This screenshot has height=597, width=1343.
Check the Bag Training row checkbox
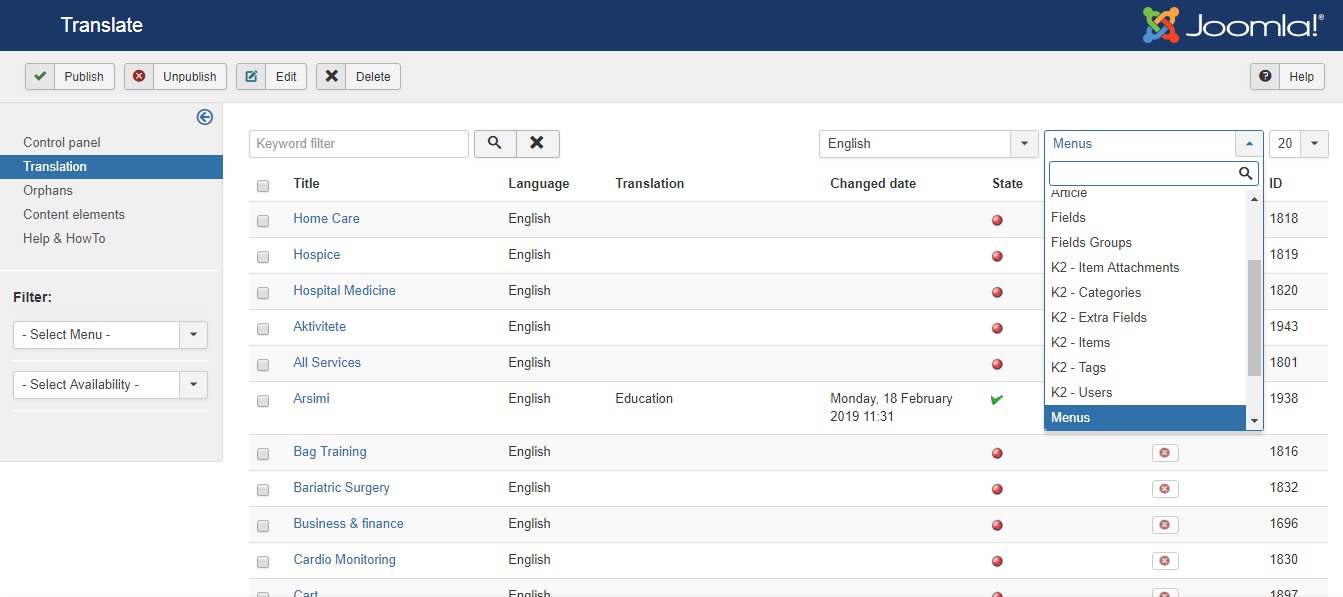263,454
